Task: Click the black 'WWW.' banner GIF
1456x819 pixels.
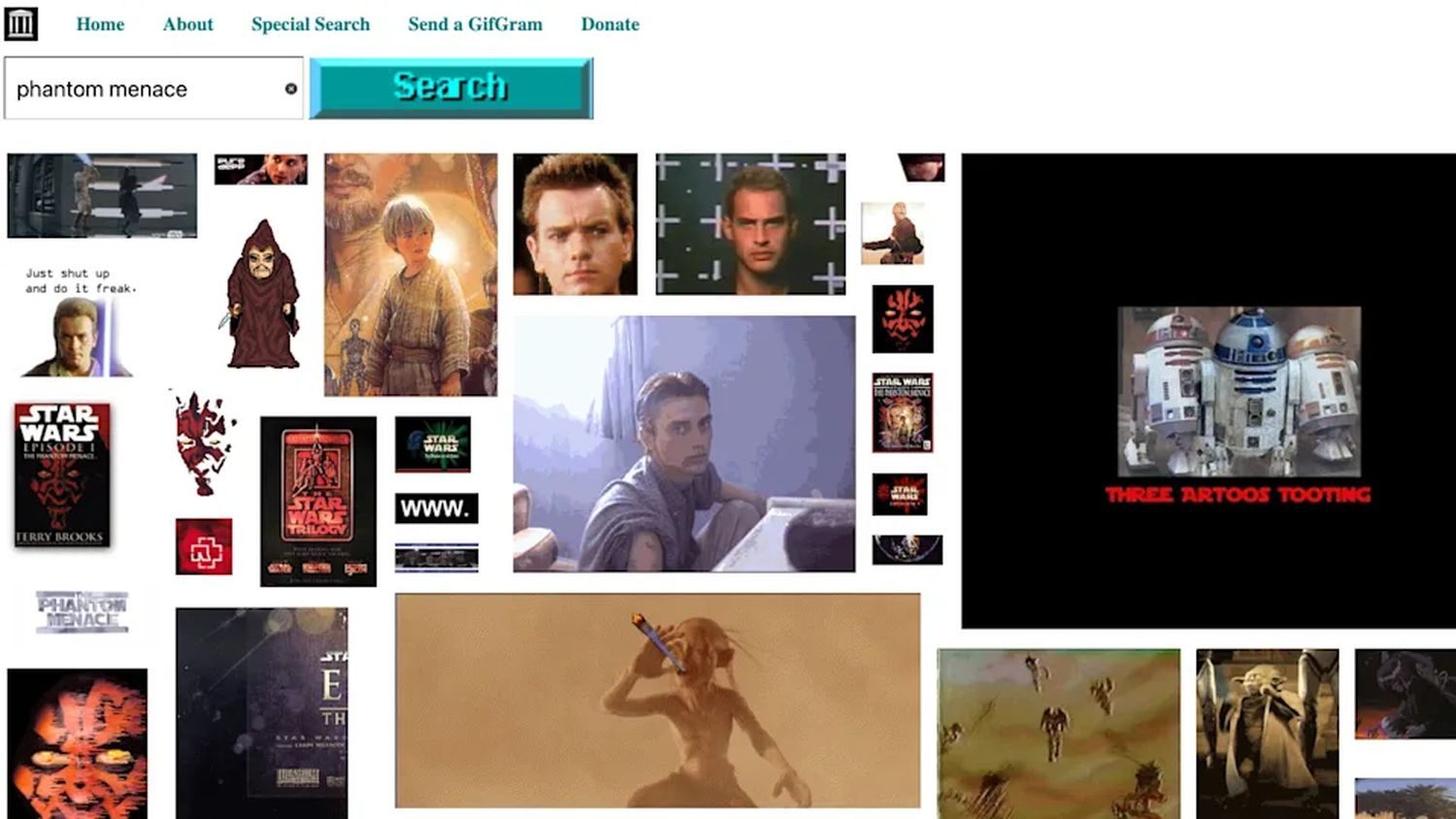Action: coord(436,508)
